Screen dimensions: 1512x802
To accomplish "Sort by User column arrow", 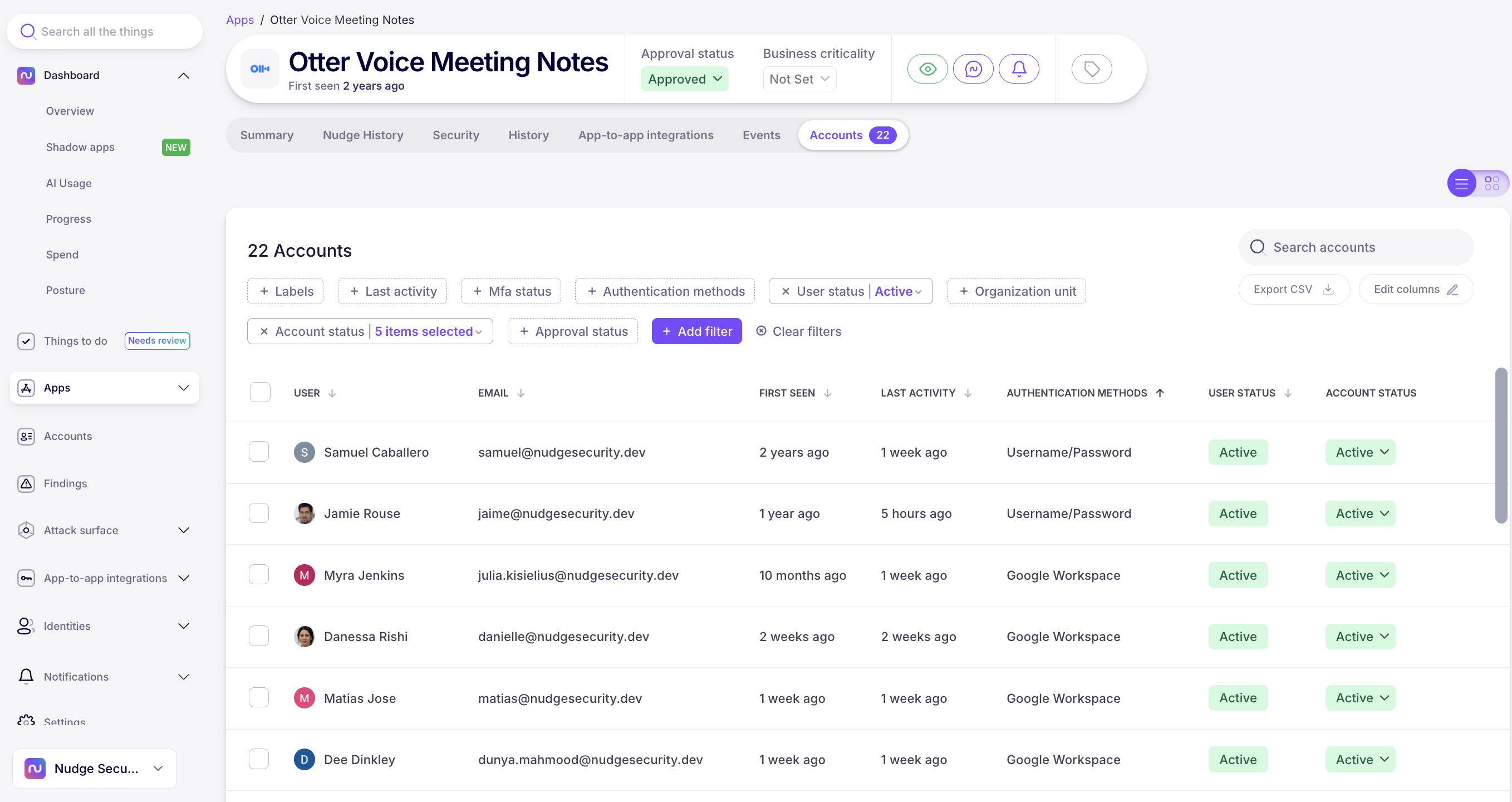I will click(x=332, y=393).
